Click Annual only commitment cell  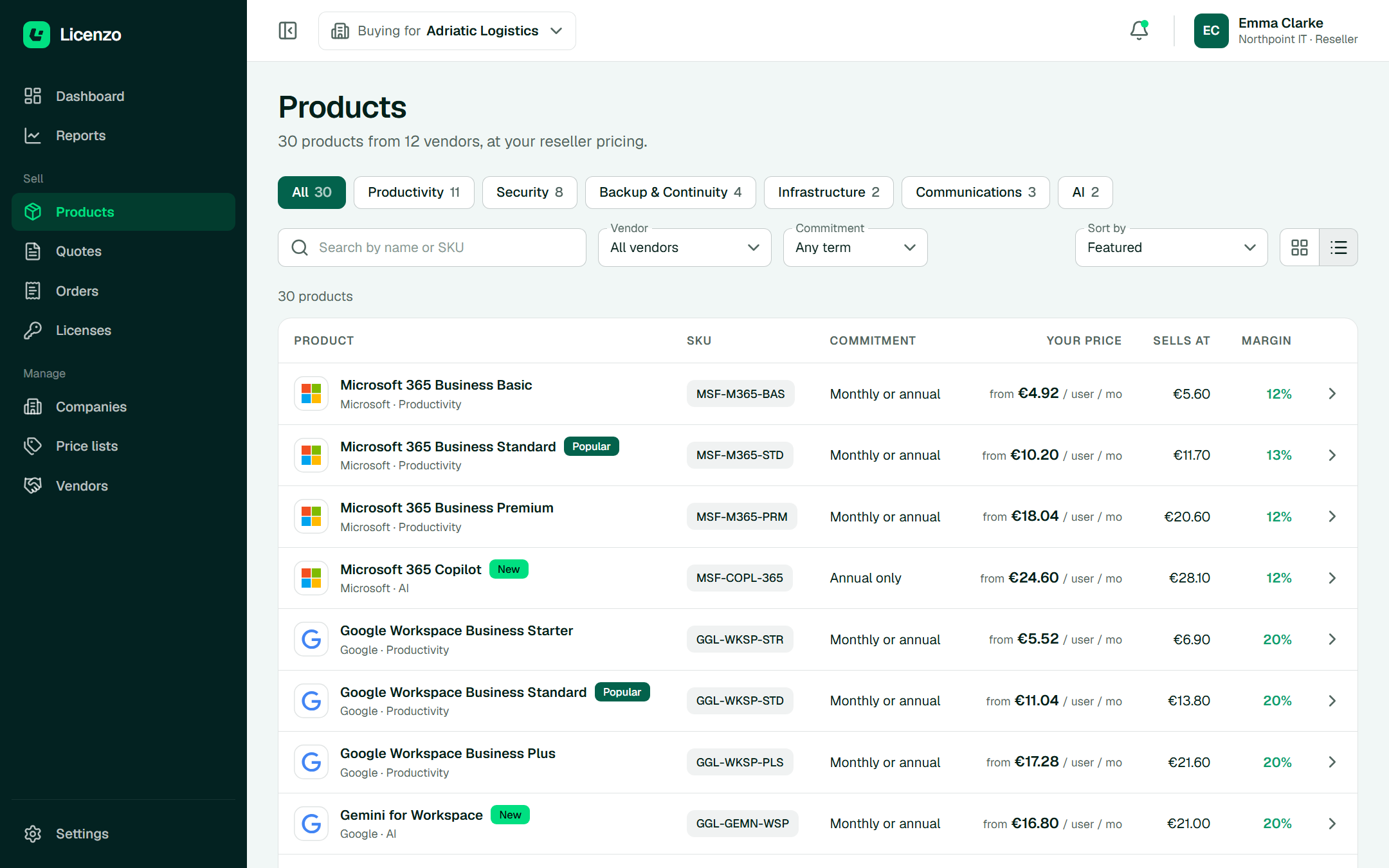[865, 578]
